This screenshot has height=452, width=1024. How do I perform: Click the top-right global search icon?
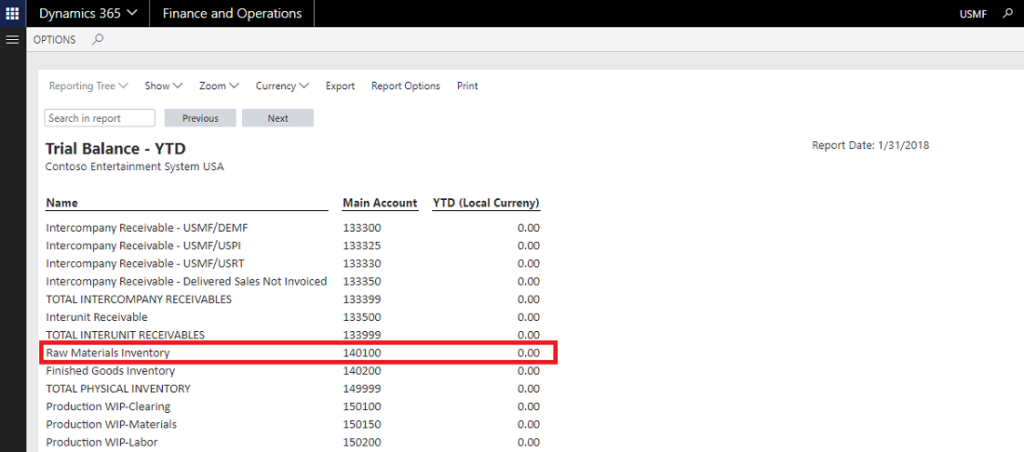[x=1008, y=14]
